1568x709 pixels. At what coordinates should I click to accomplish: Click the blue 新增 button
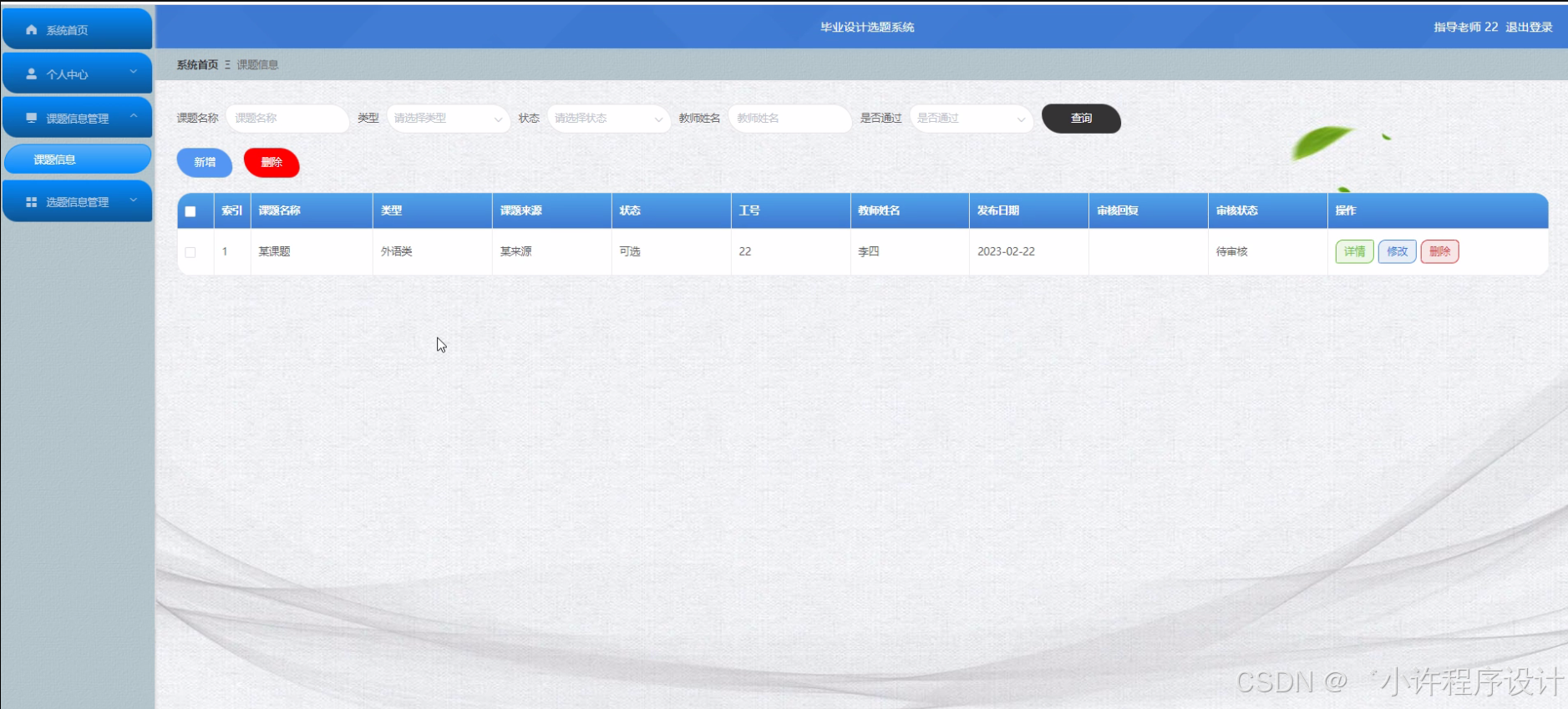coord(205,162)
